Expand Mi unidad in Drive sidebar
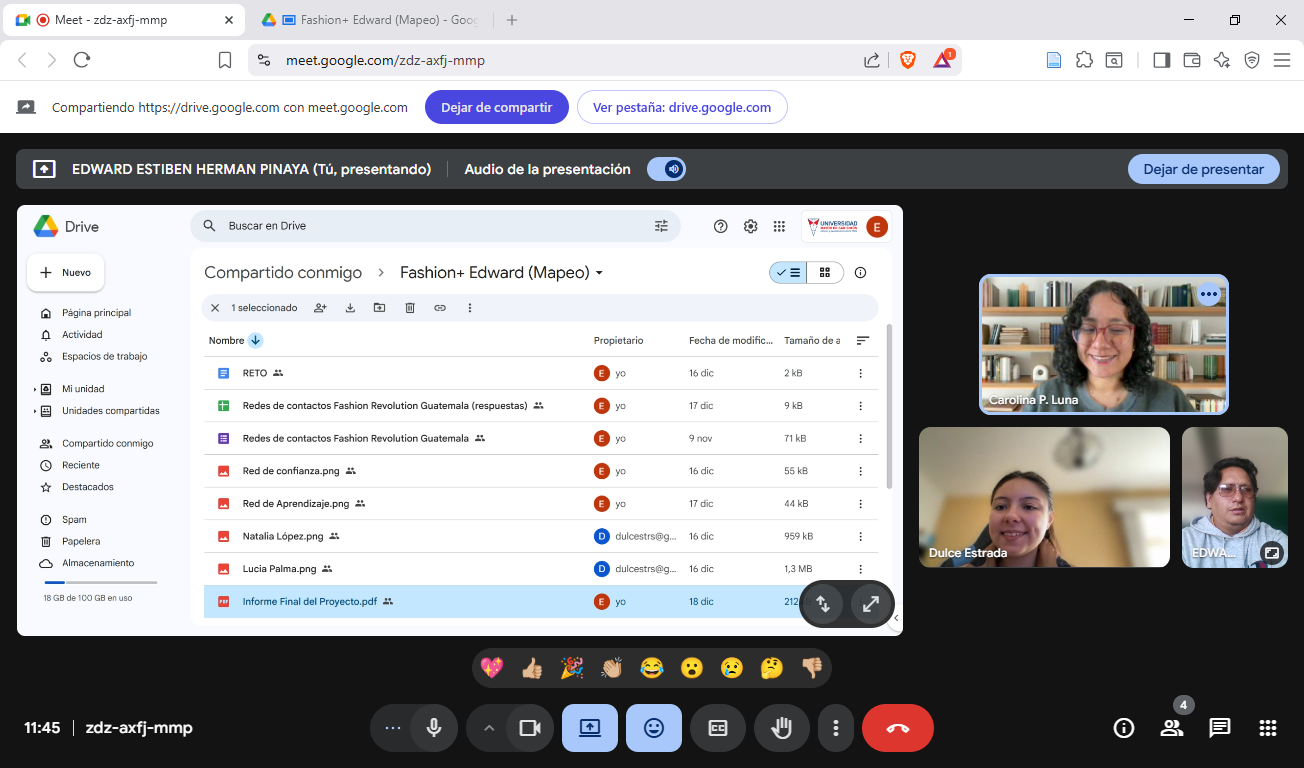The height and width of the screenshot is (768, 1304). [35, 389]
